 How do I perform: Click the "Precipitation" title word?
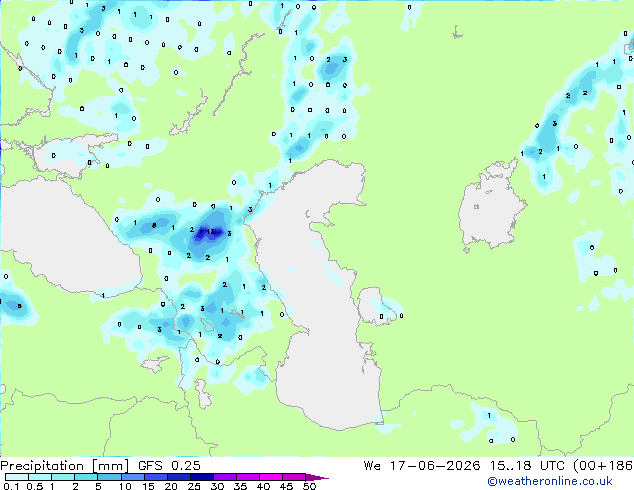click(x=42, y=466)
